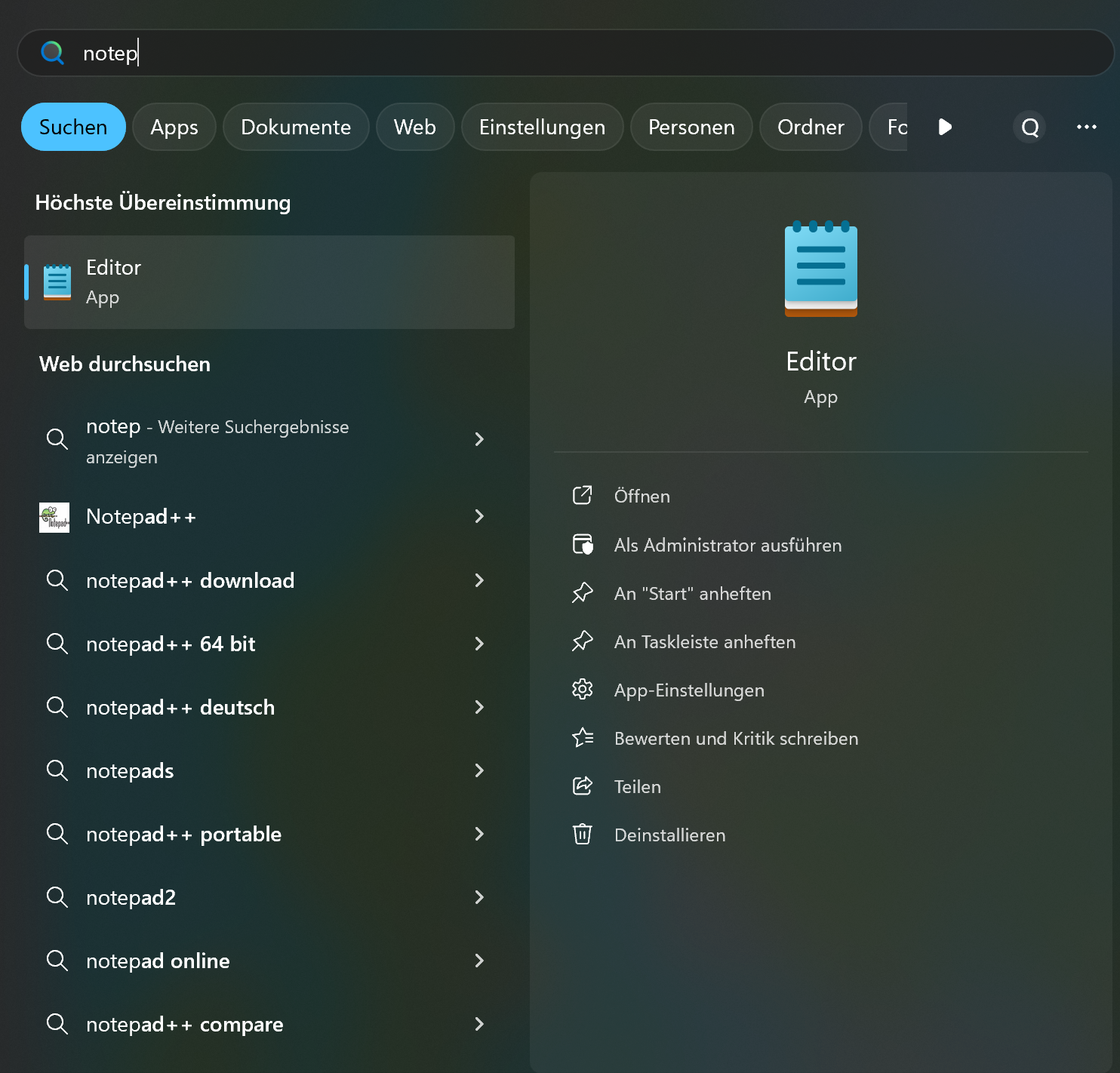Open the three-dots options menu
Screen dimensions: 1120x1073
(1087, 127)
